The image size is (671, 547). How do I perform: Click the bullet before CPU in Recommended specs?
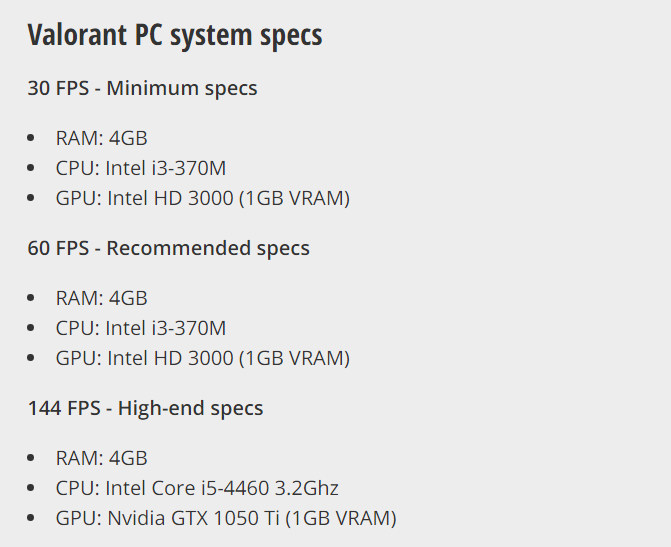click(x=33, y=329)
